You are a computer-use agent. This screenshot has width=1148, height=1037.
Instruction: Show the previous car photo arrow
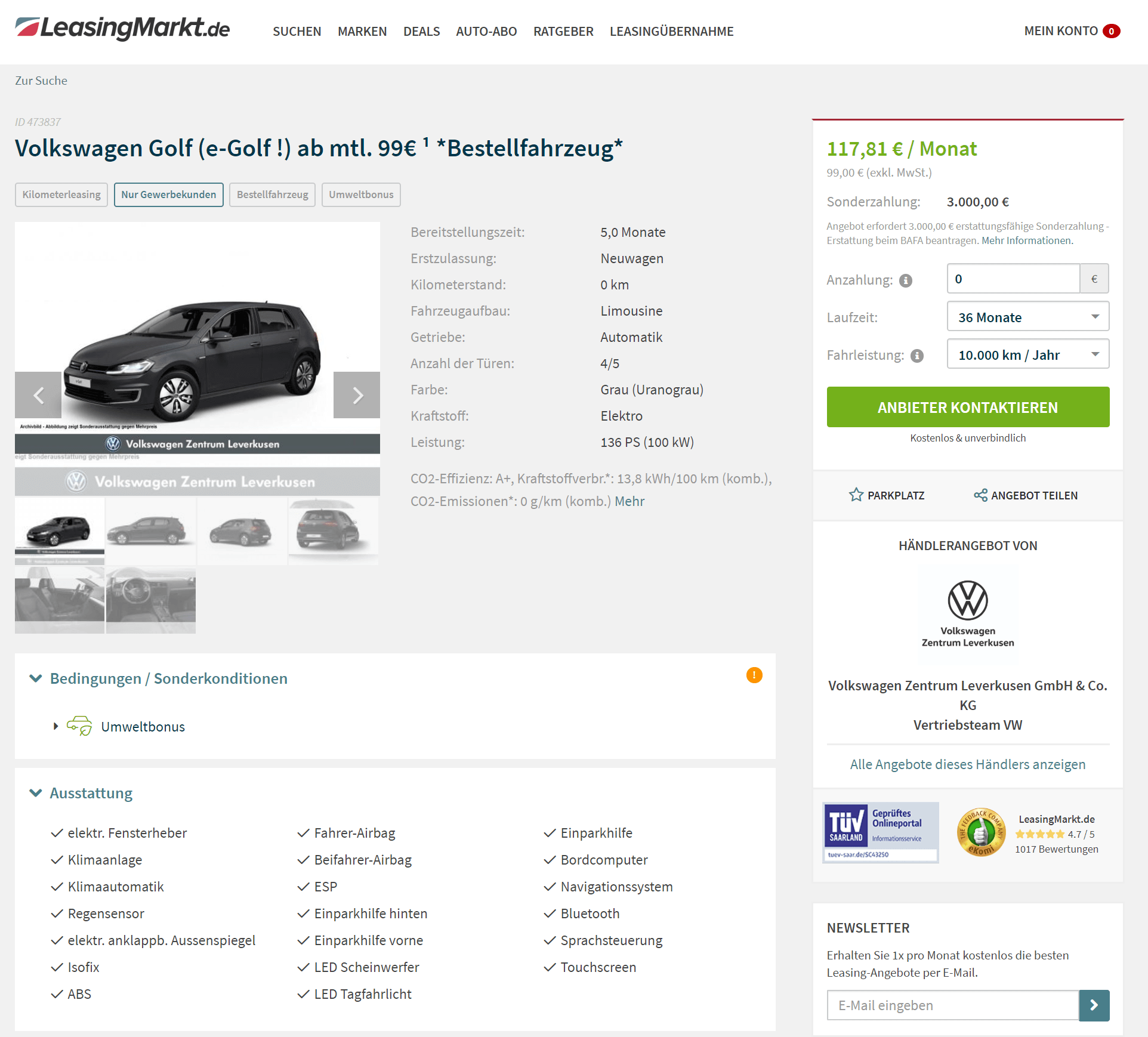(38, 395)
